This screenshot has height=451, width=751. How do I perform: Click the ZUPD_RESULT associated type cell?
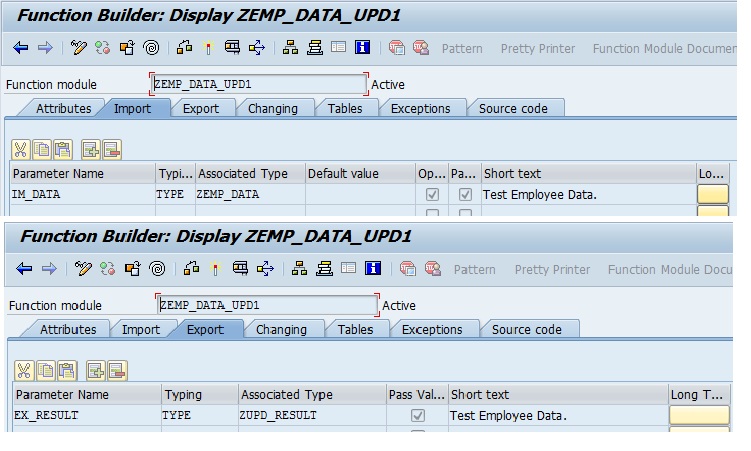(310, 415)
